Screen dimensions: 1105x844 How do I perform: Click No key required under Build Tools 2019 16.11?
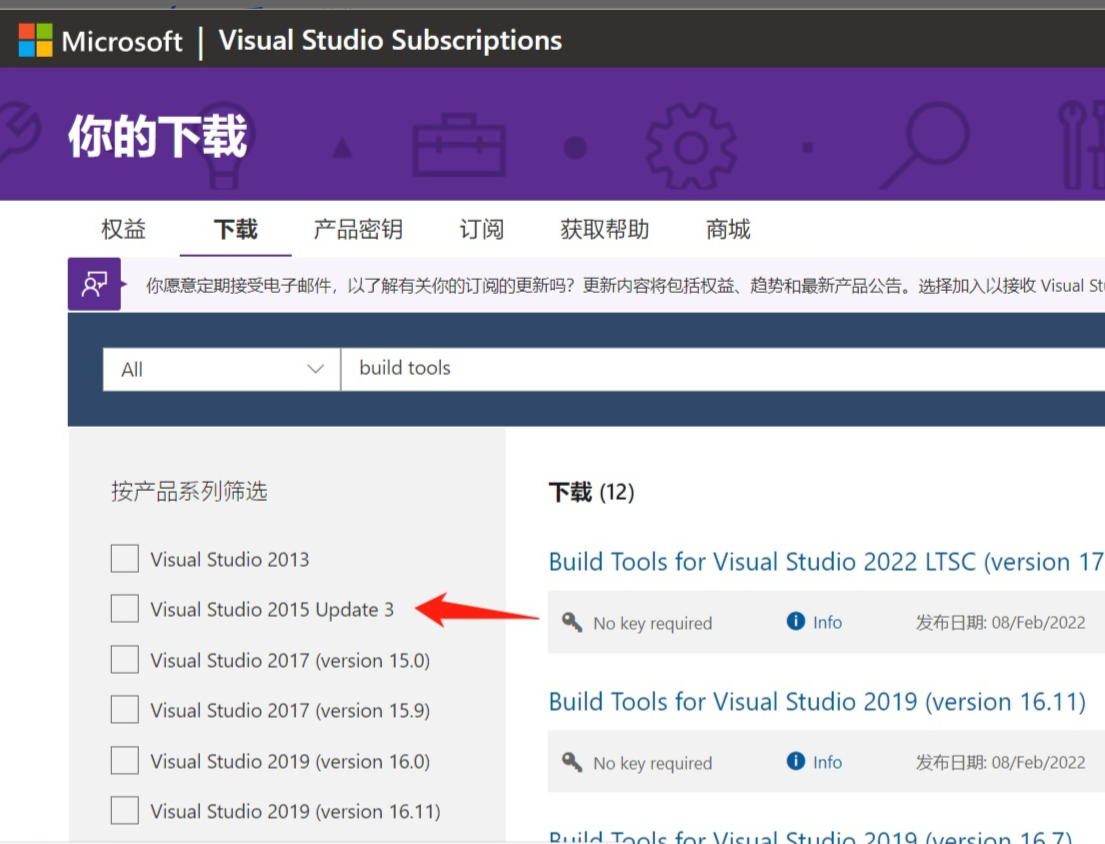click(653, 763)
